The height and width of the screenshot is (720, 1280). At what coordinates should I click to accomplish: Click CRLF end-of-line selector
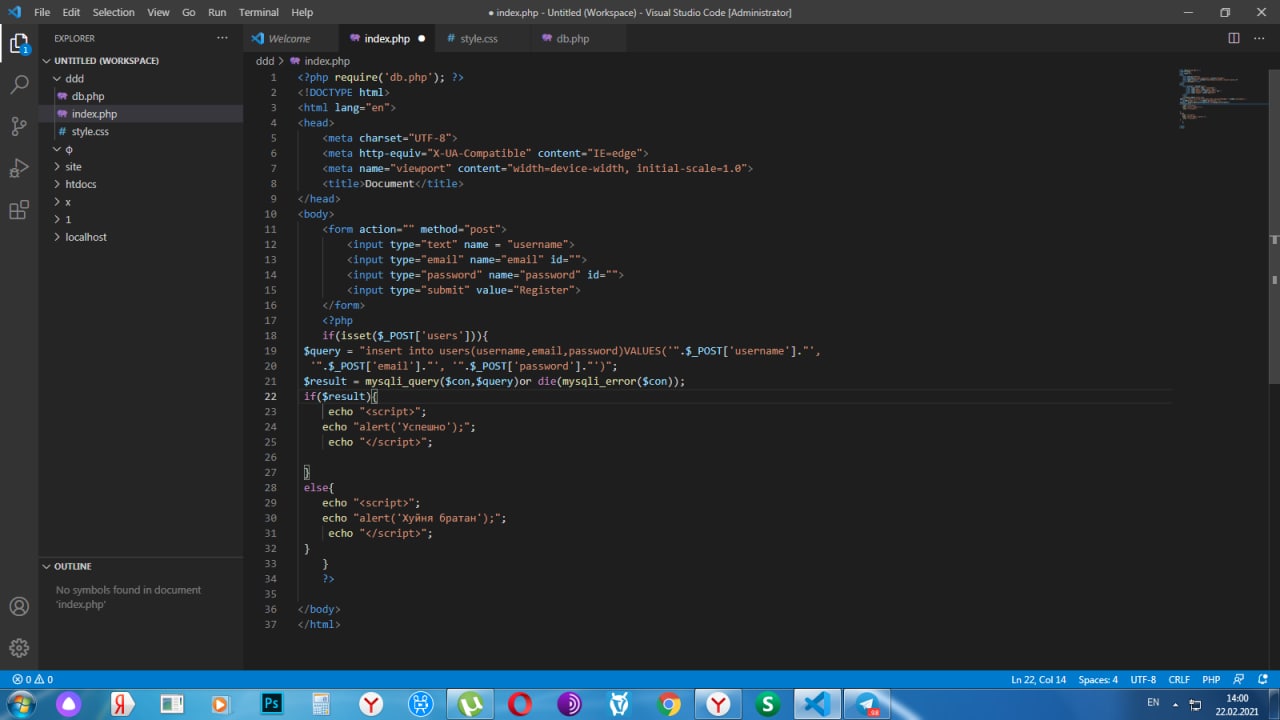pyautogui.click(x=1178, y=679)
